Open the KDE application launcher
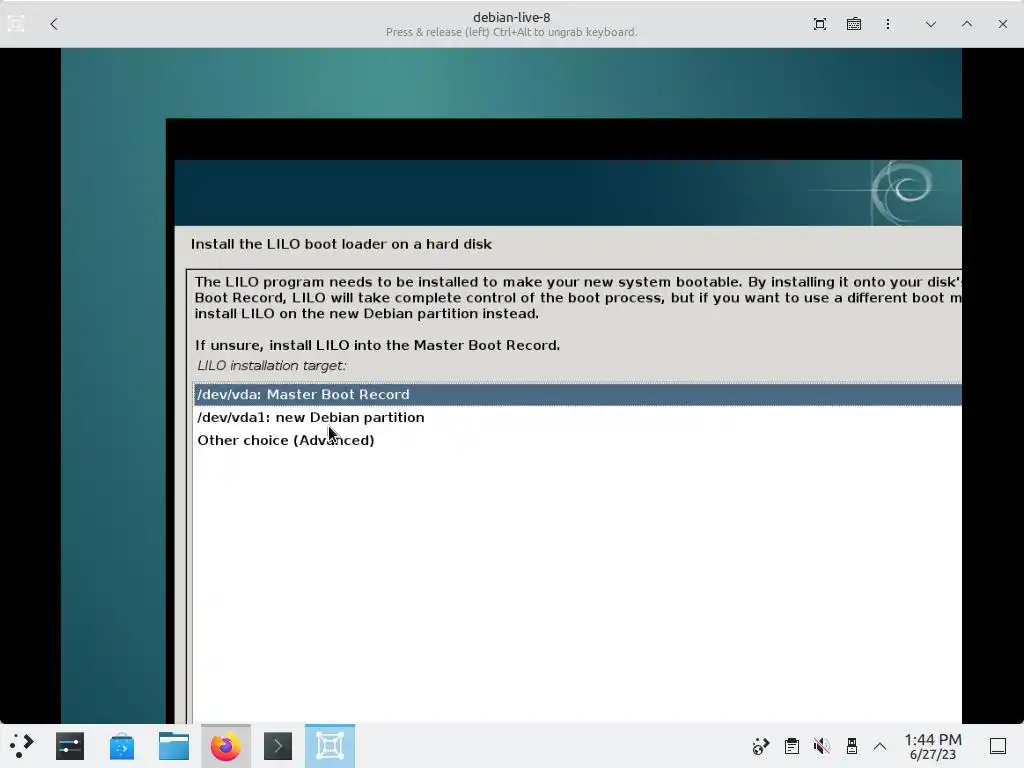 tap(22, 746)
